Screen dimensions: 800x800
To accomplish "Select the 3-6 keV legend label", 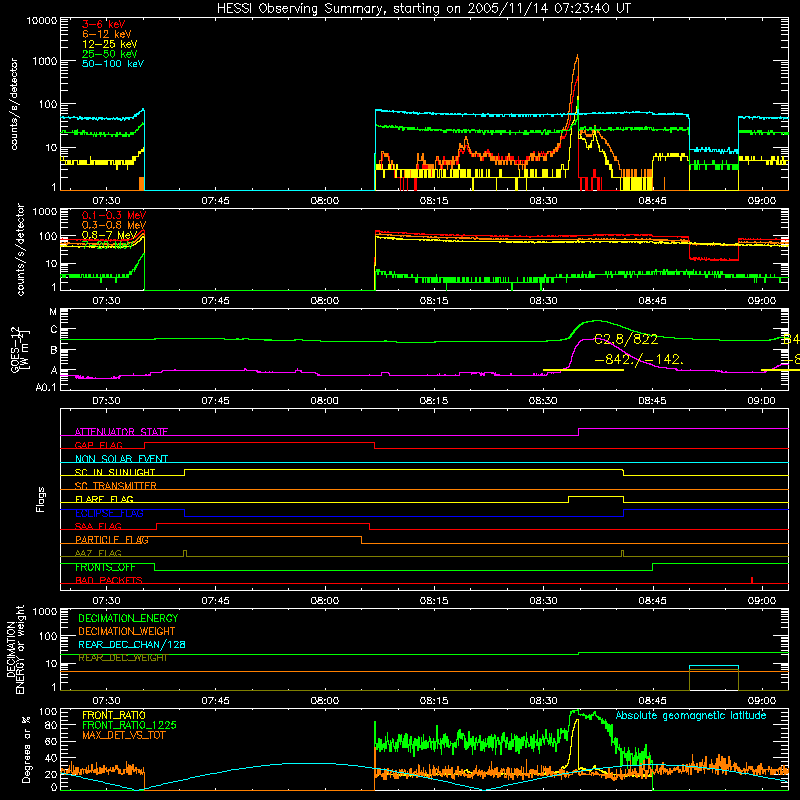I will [x=104, y=24].
